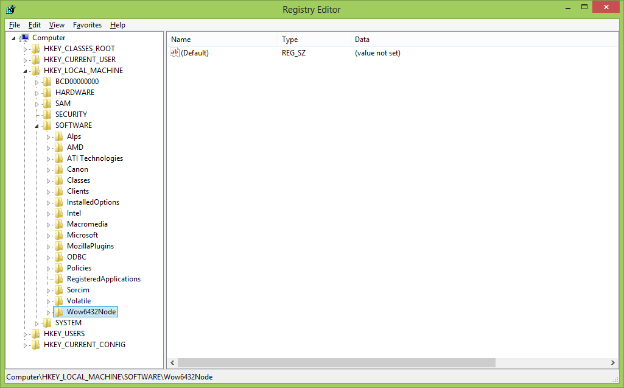Collapse the SOFTWARE key
The image size is (624, 388).
pos(37,126)
